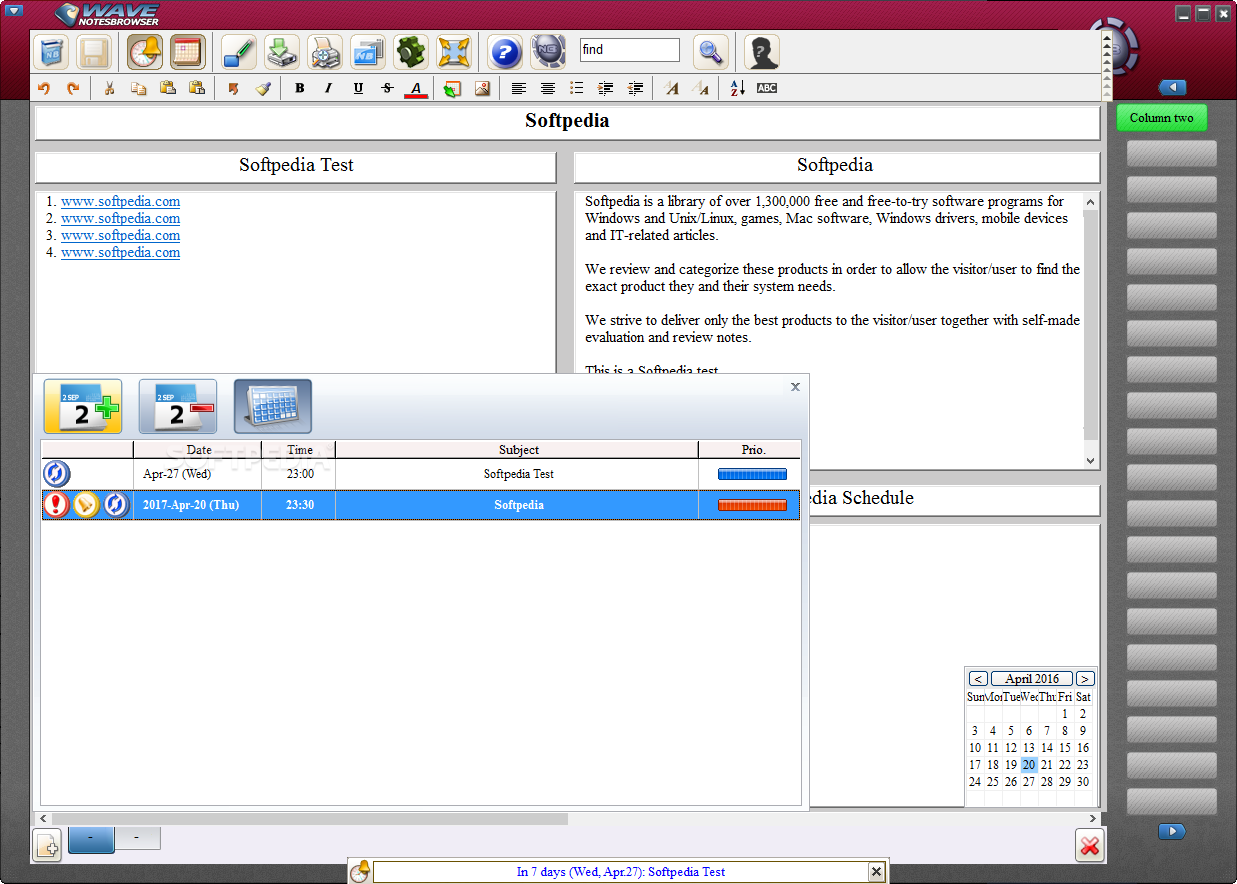This screenshot has height=884, width=1237.
Task: Toggle italic formatting
Action: pos(328,88)
